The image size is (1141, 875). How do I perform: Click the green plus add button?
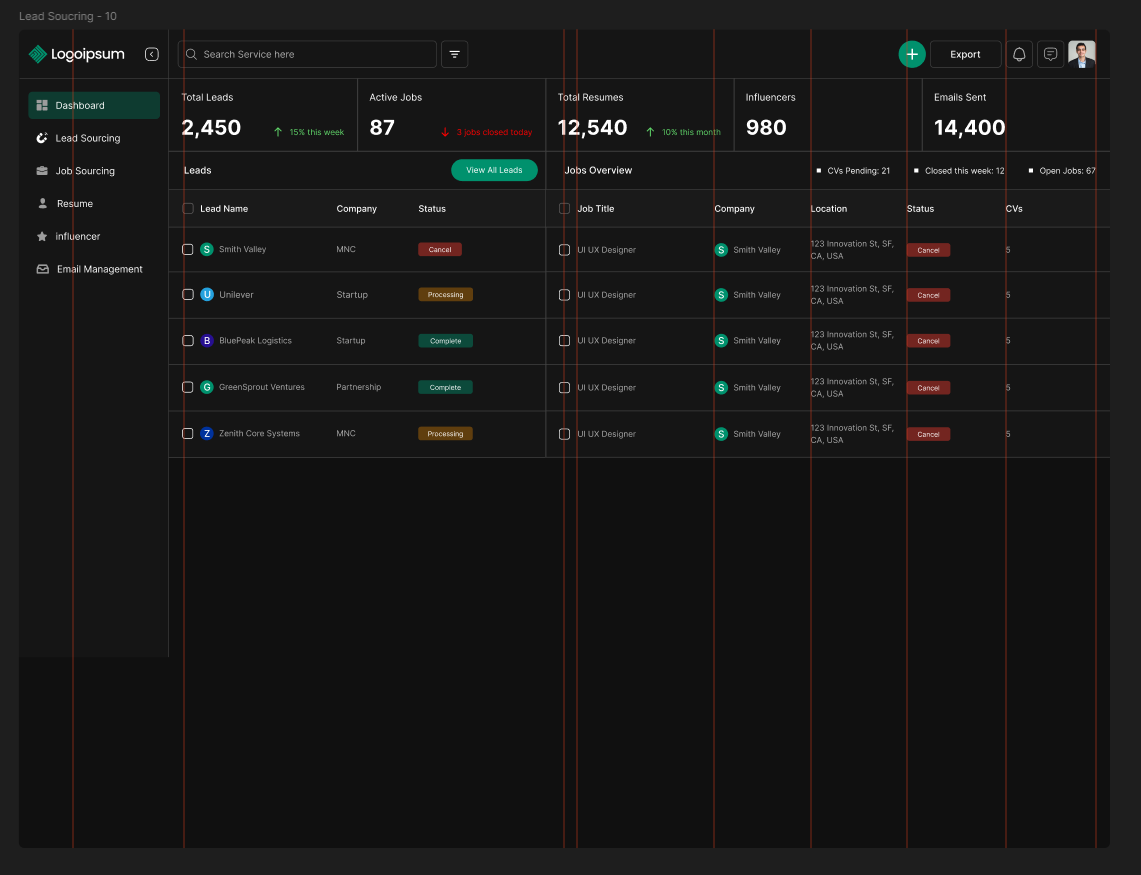[912, 54]
